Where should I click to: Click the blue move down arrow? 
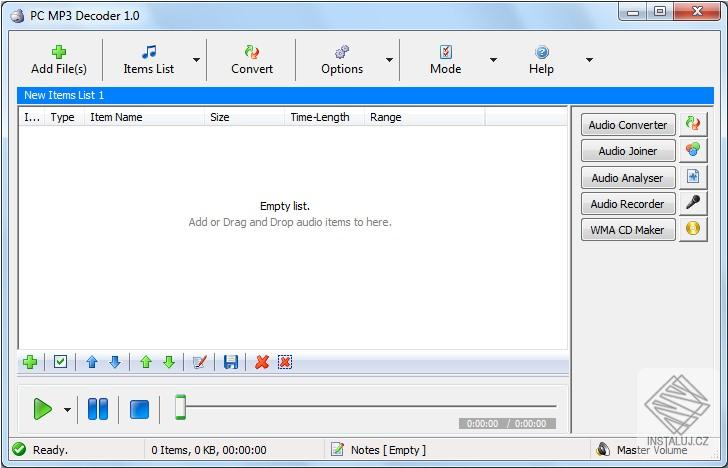click(x=115, y=362)
